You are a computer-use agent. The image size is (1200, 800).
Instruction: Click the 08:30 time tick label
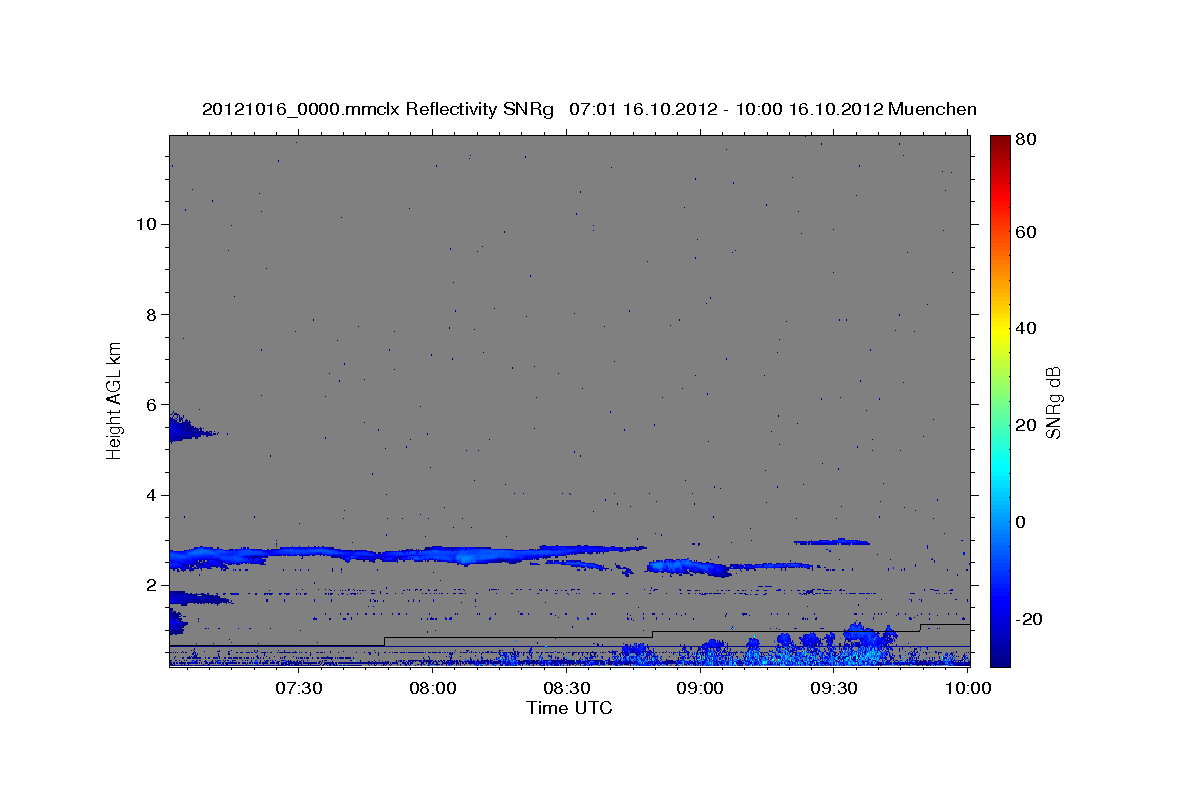coord(566,689)
